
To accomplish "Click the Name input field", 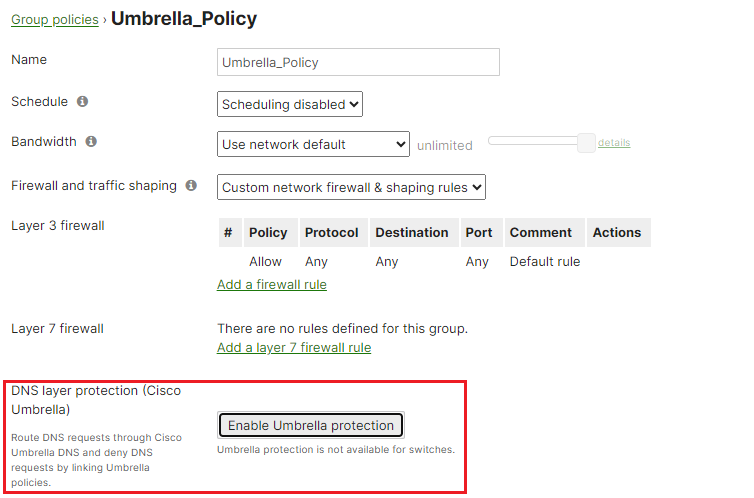I will (x=358, y=62).
